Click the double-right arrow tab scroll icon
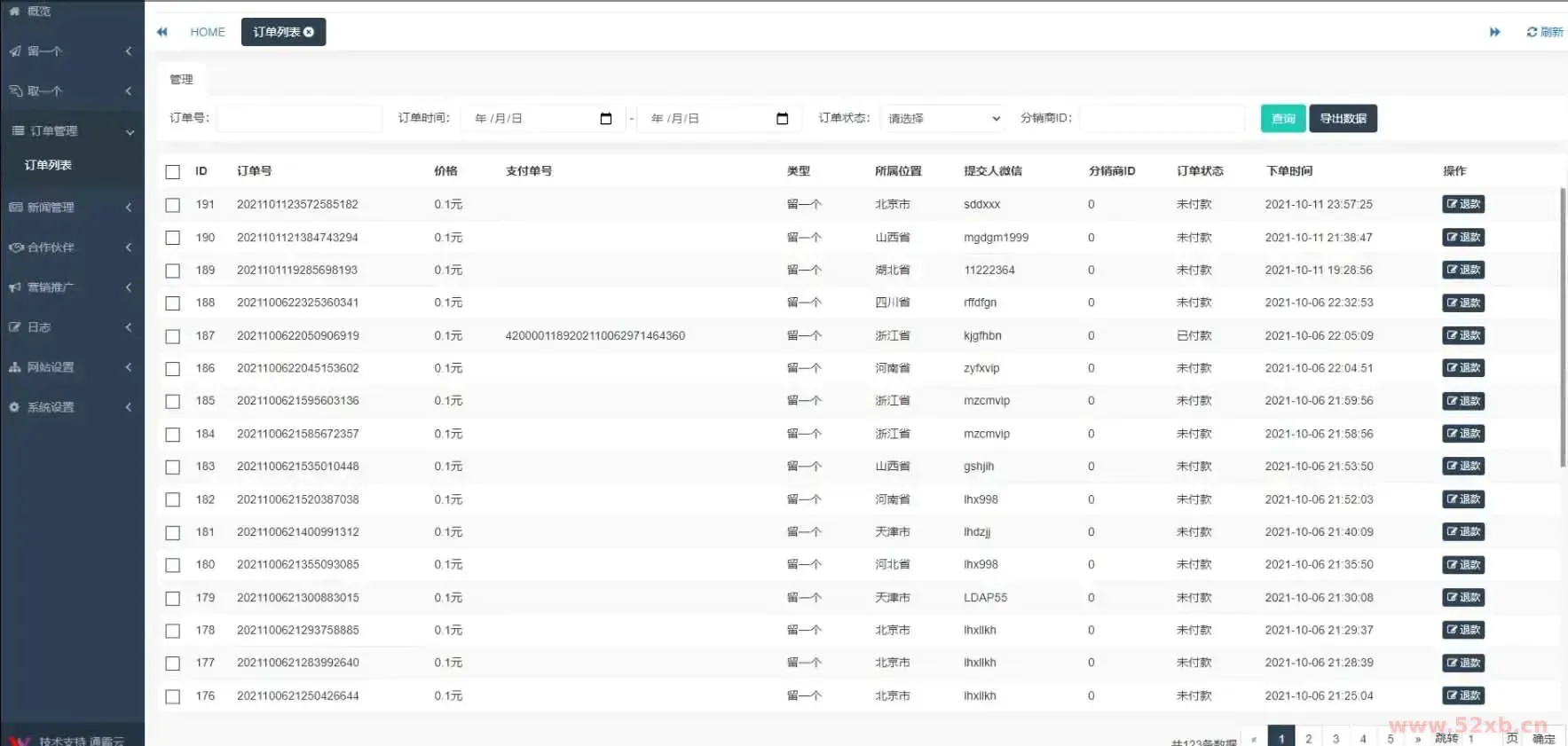Screen dimensions: 1568x746 click(1494, 32)
